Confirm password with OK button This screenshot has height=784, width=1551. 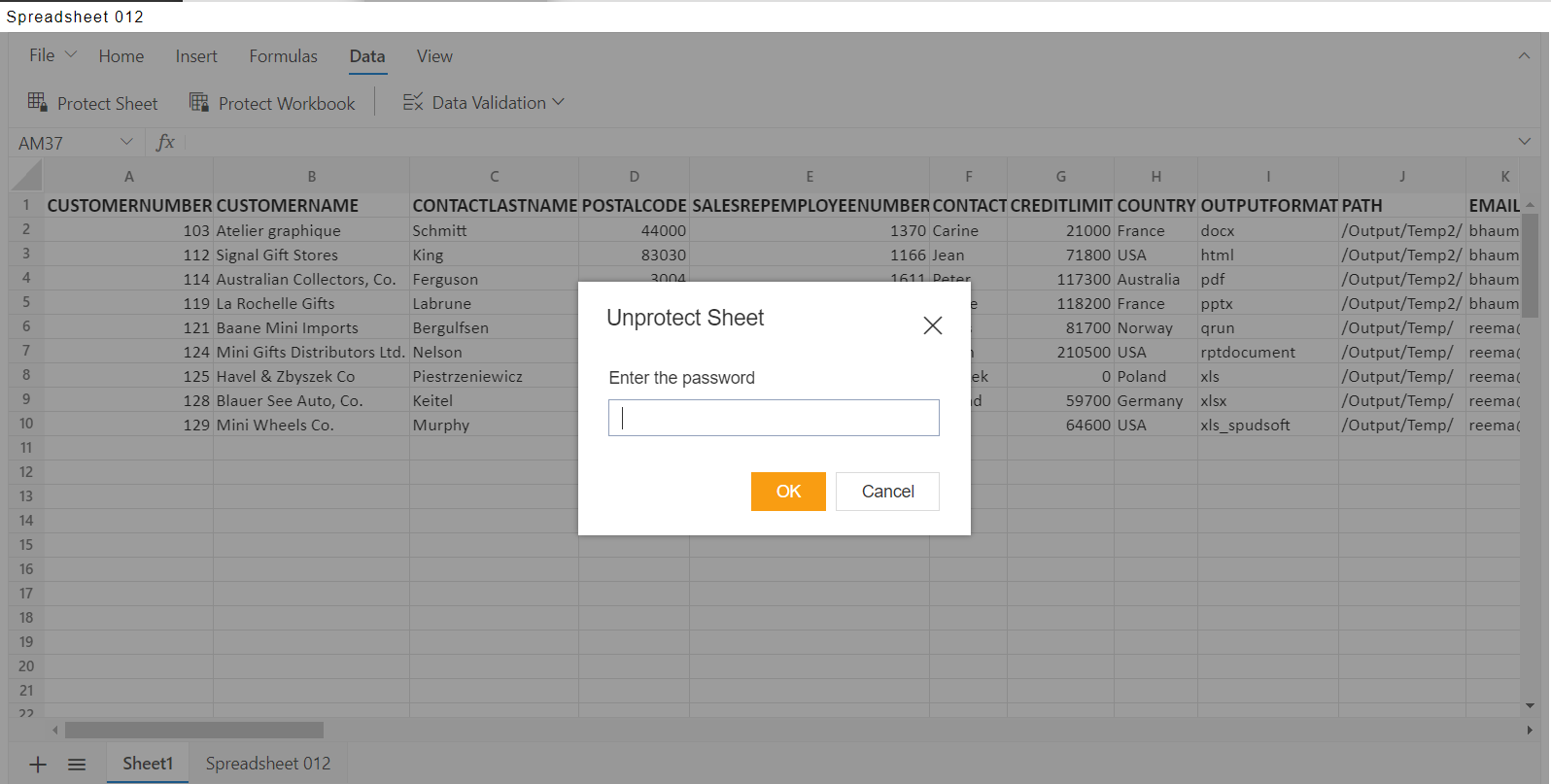(788, 492)
